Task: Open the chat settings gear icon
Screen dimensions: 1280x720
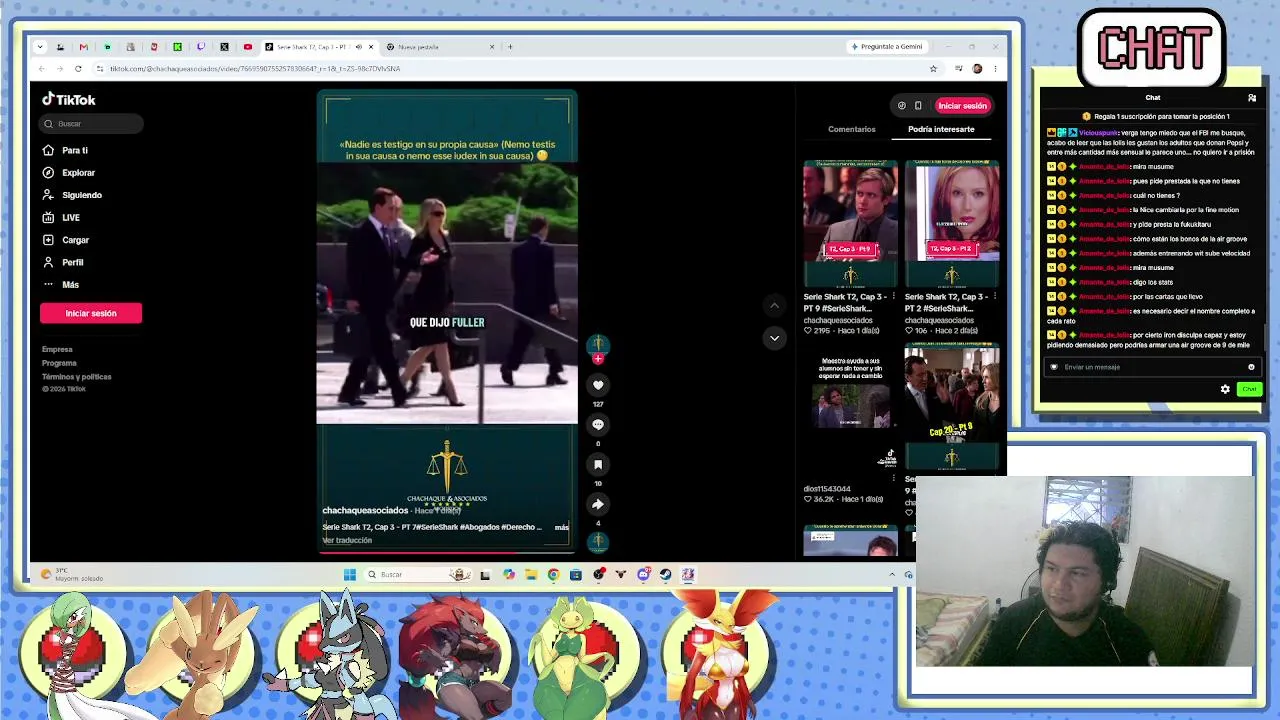Action: tap(1225, 389)
